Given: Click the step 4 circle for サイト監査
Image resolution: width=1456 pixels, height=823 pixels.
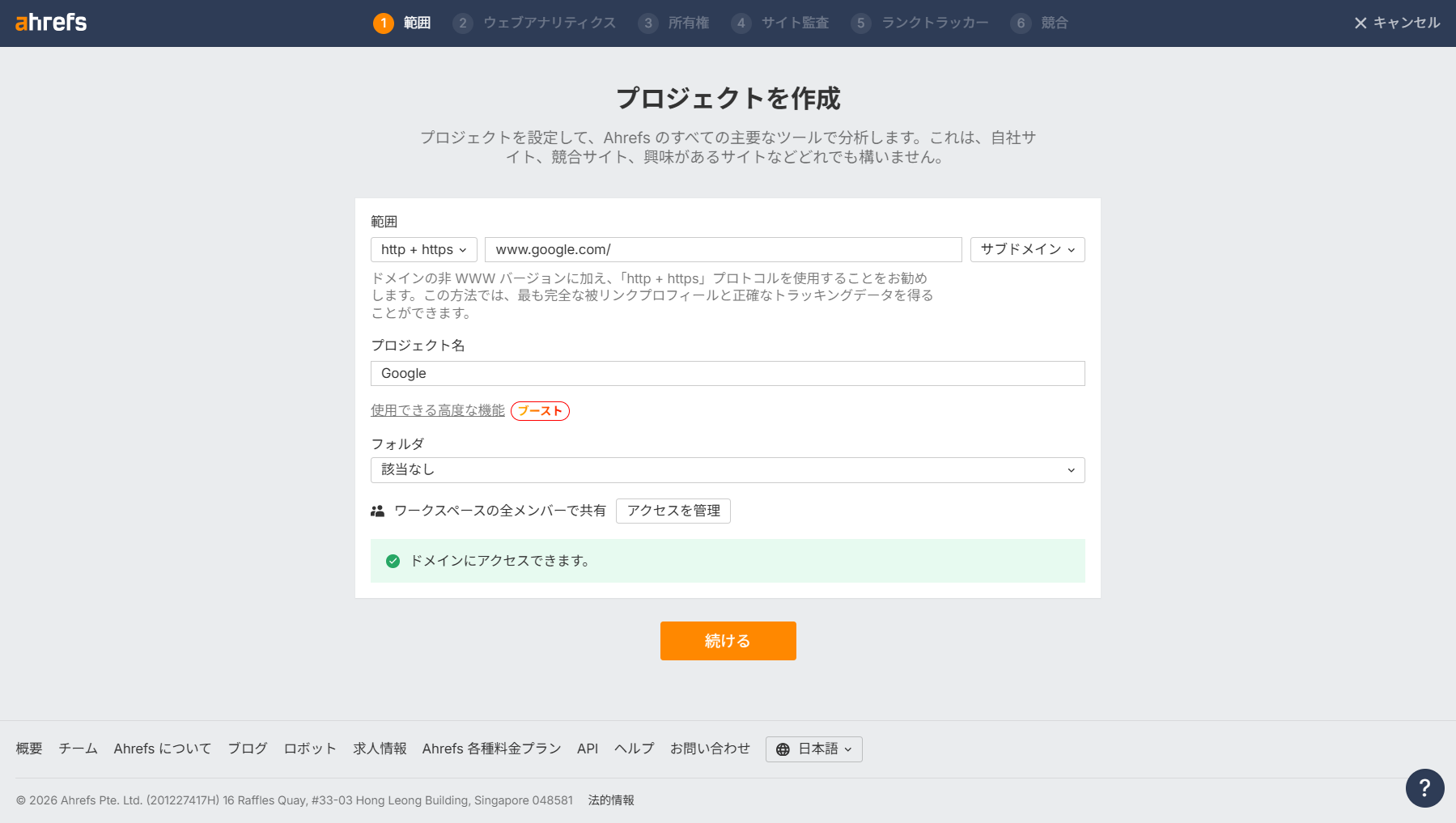Looking at the screenshot, I should tap(741, 23).
